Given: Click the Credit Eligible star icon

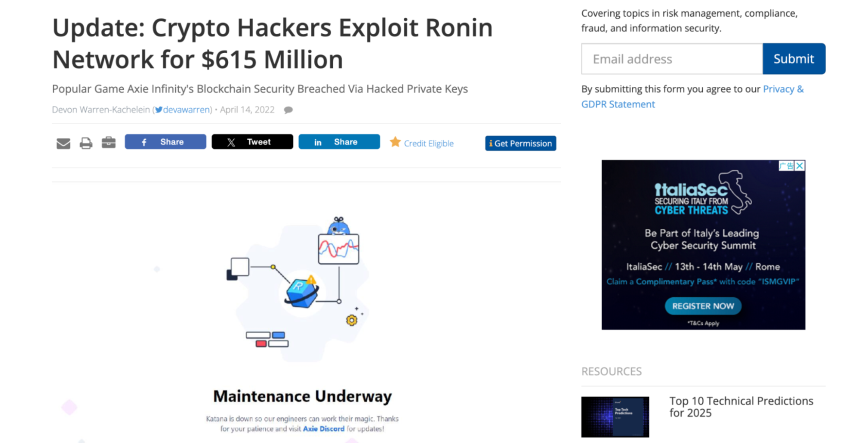Looking at the screenshot, I should [x=395, y=143].
